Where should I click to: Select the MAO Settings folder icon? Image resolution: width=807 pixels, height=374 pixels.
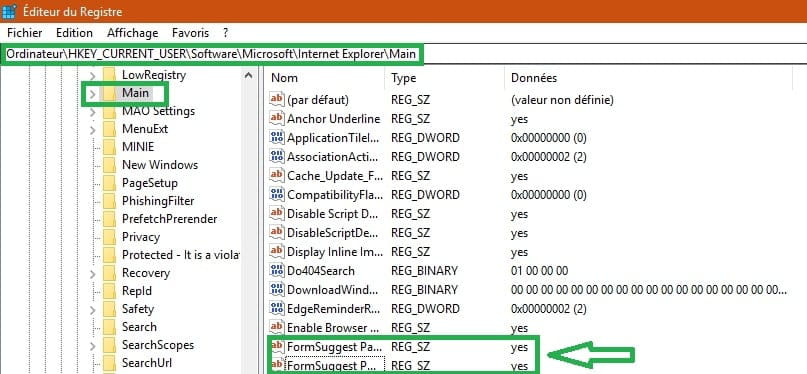[x=109, y=111]
